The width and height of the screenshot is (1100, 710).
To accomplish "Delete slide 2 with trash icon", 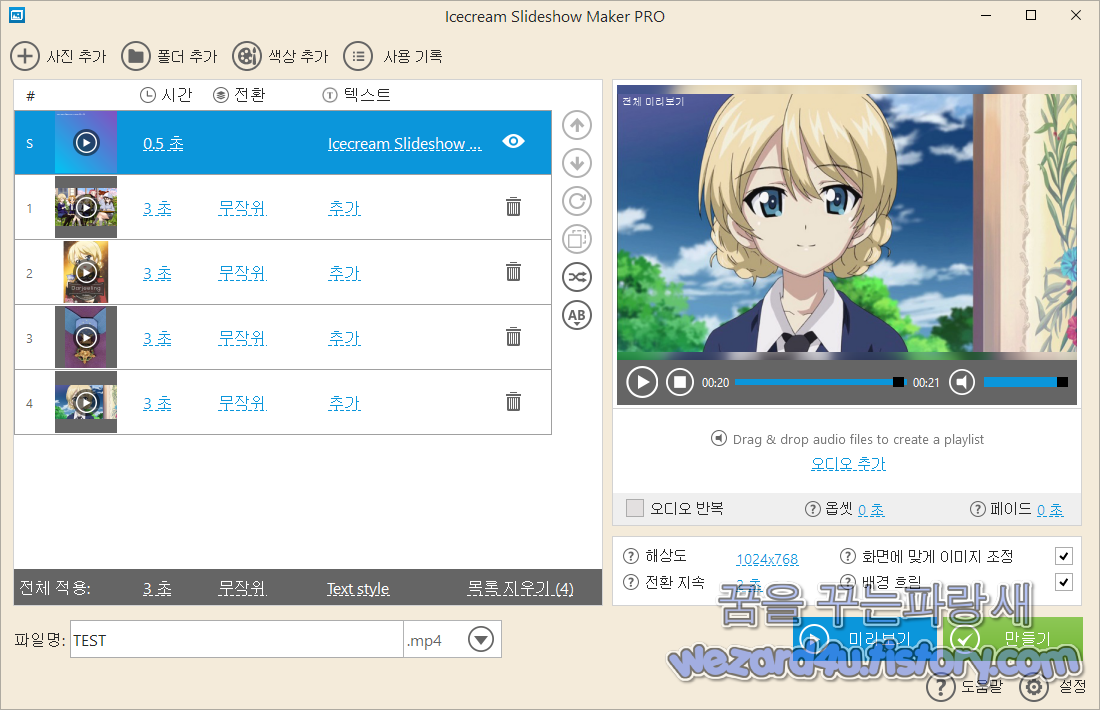I will point(514,272).
